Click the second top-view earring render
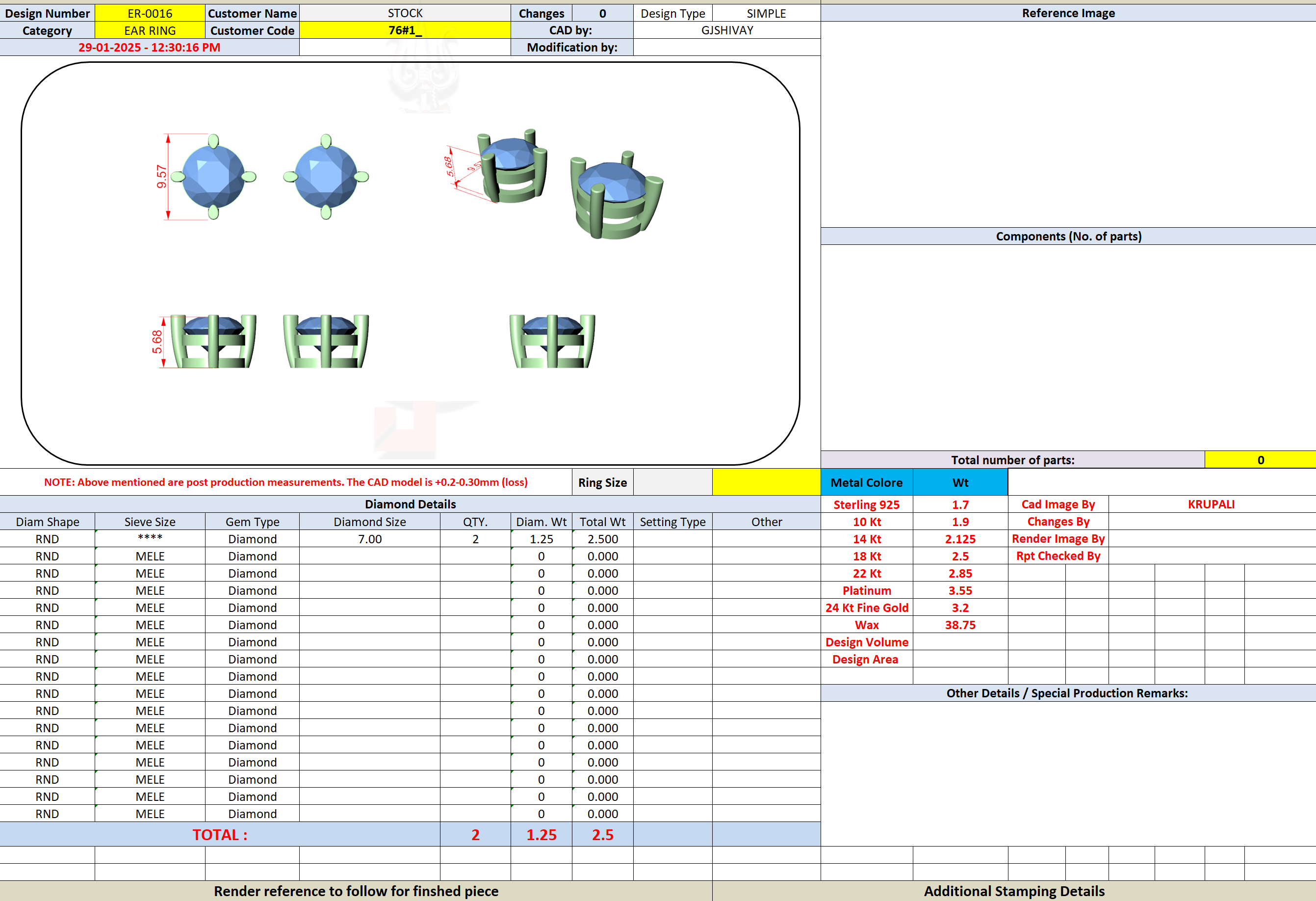The image size is (1316, 901). [x=326, y=177]
